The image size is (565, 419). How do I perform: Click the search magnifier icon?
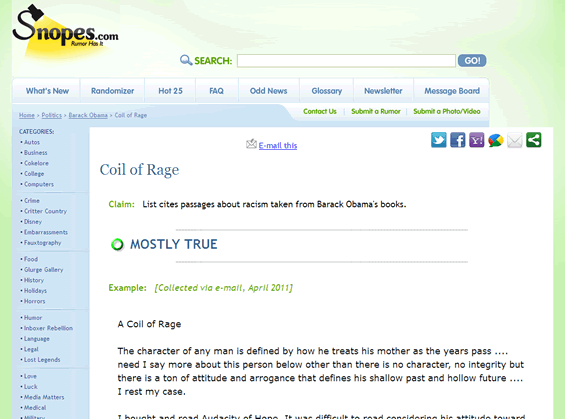tap(186, 60)
